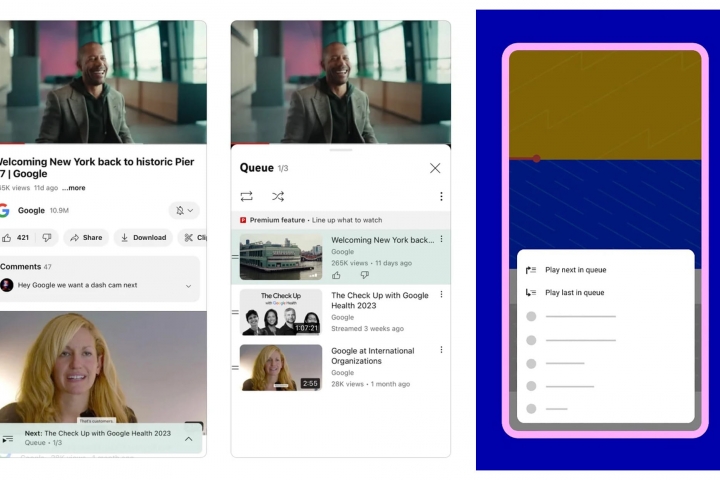Screen dimensions: 720x480
Task: Open notification bell dropdown for Google channel
Action: [184, 211]
